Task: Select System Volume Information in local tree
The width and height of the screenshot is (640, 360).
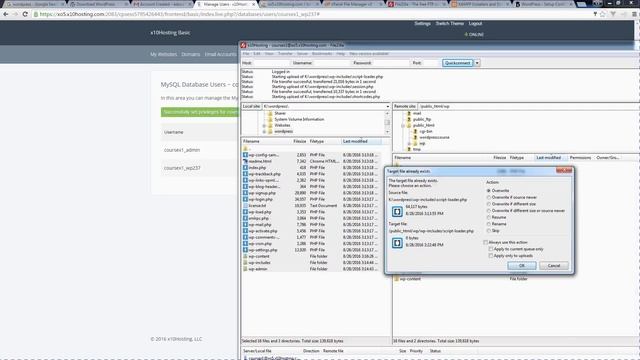Action: [299, 120]
